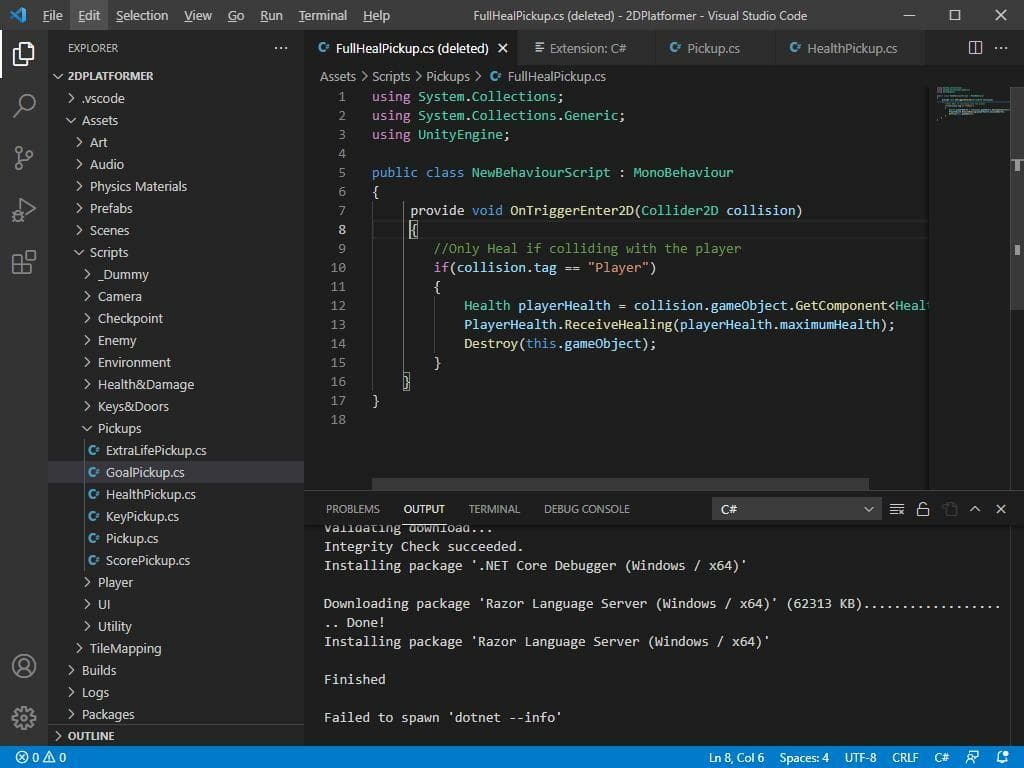Open the Accounts menu icon
This screenshot has width=1024, height=768.
click(x=24, y=665)
